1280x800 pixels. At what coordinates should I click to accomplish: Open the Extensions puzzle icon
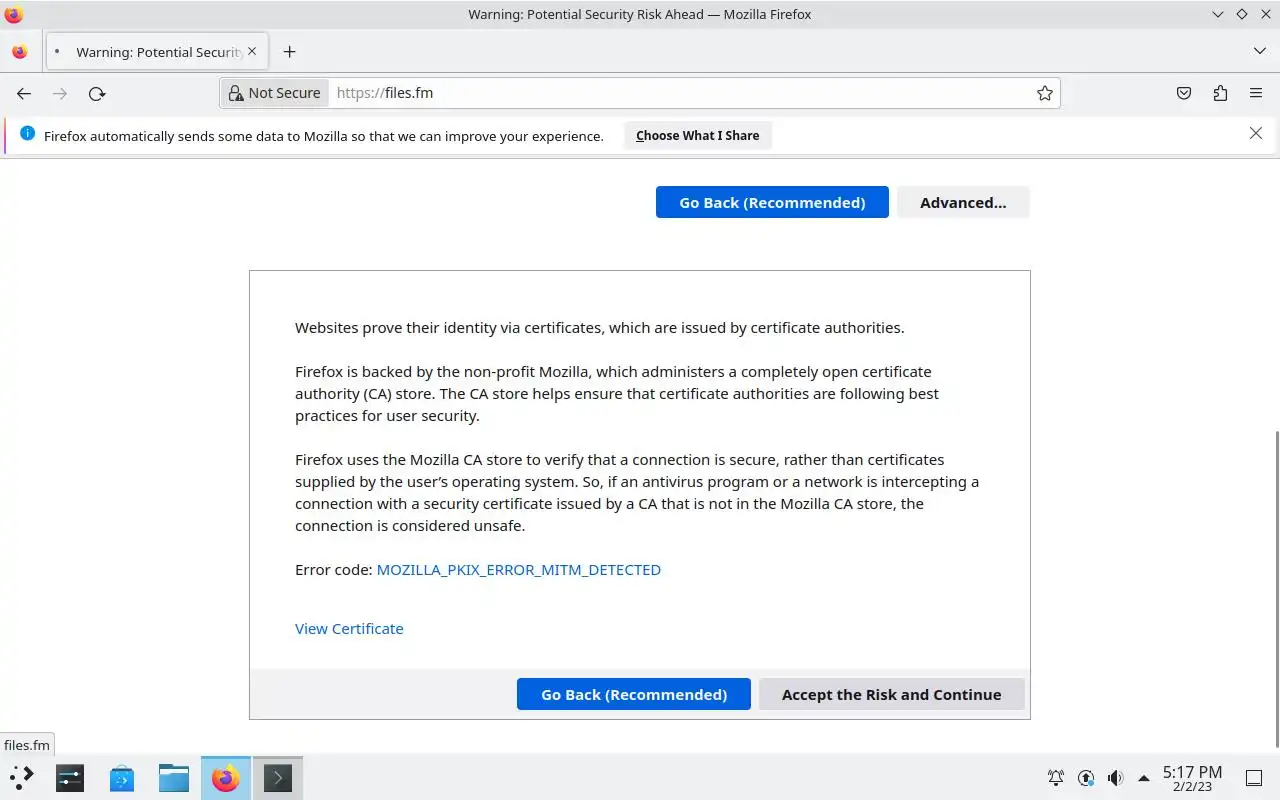[x=1220, y=93]
